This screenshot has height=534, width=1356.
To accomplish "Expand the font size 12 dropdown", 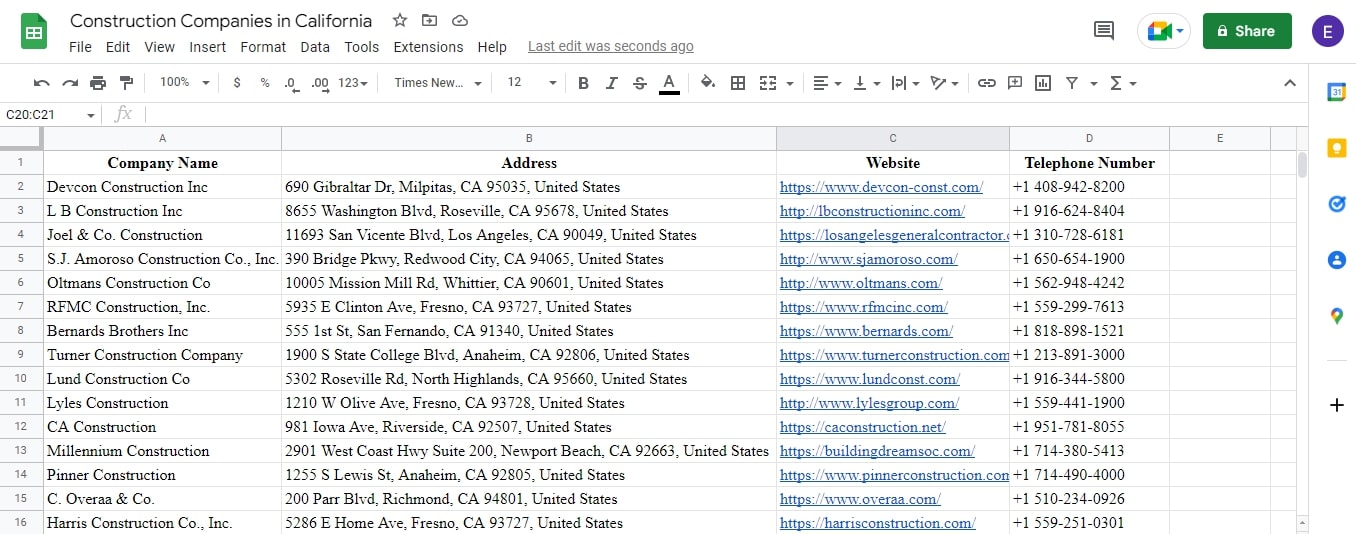I will [x=531, y=83].
